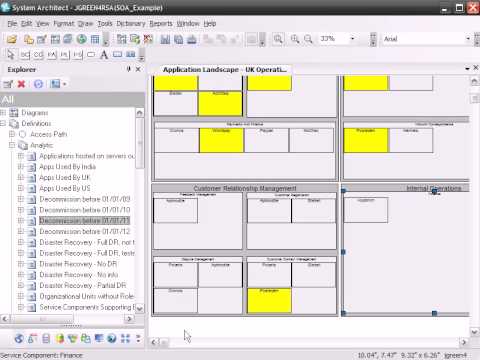The height and width of the screenshot is (360, 480).
Task: Open the Reports menu
Action: click(x=161, y=24)
